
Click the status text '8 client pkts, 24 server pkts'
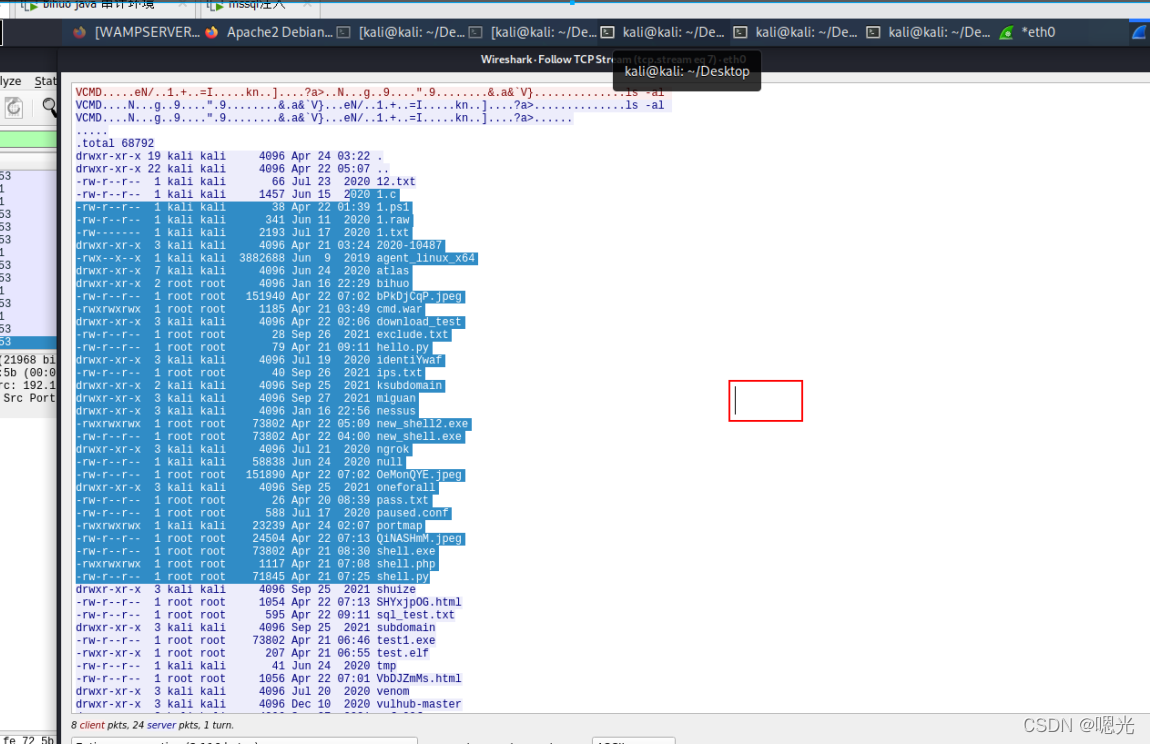coord(152,725)
